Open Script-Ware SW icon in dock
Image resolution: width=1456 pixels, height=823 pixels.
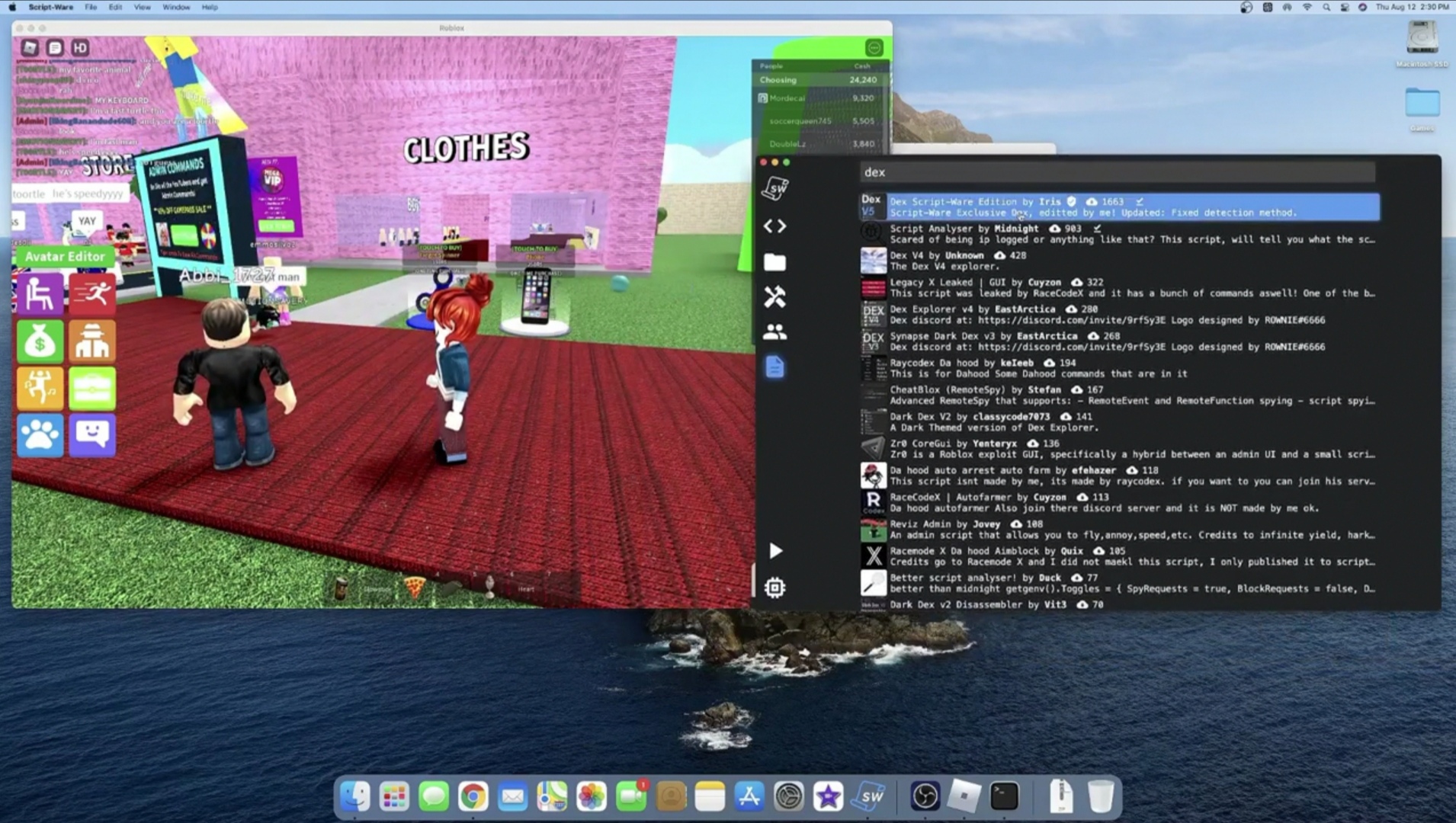[868, 797]
